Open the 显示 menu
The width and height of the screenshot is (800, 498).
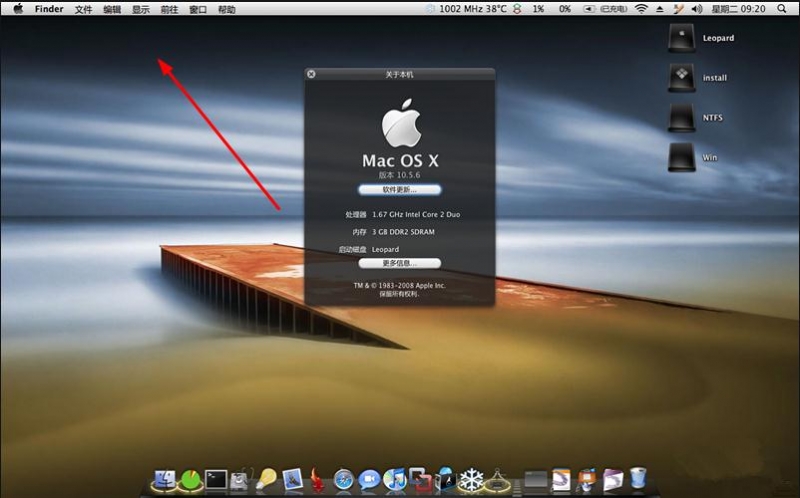[141, 9]
